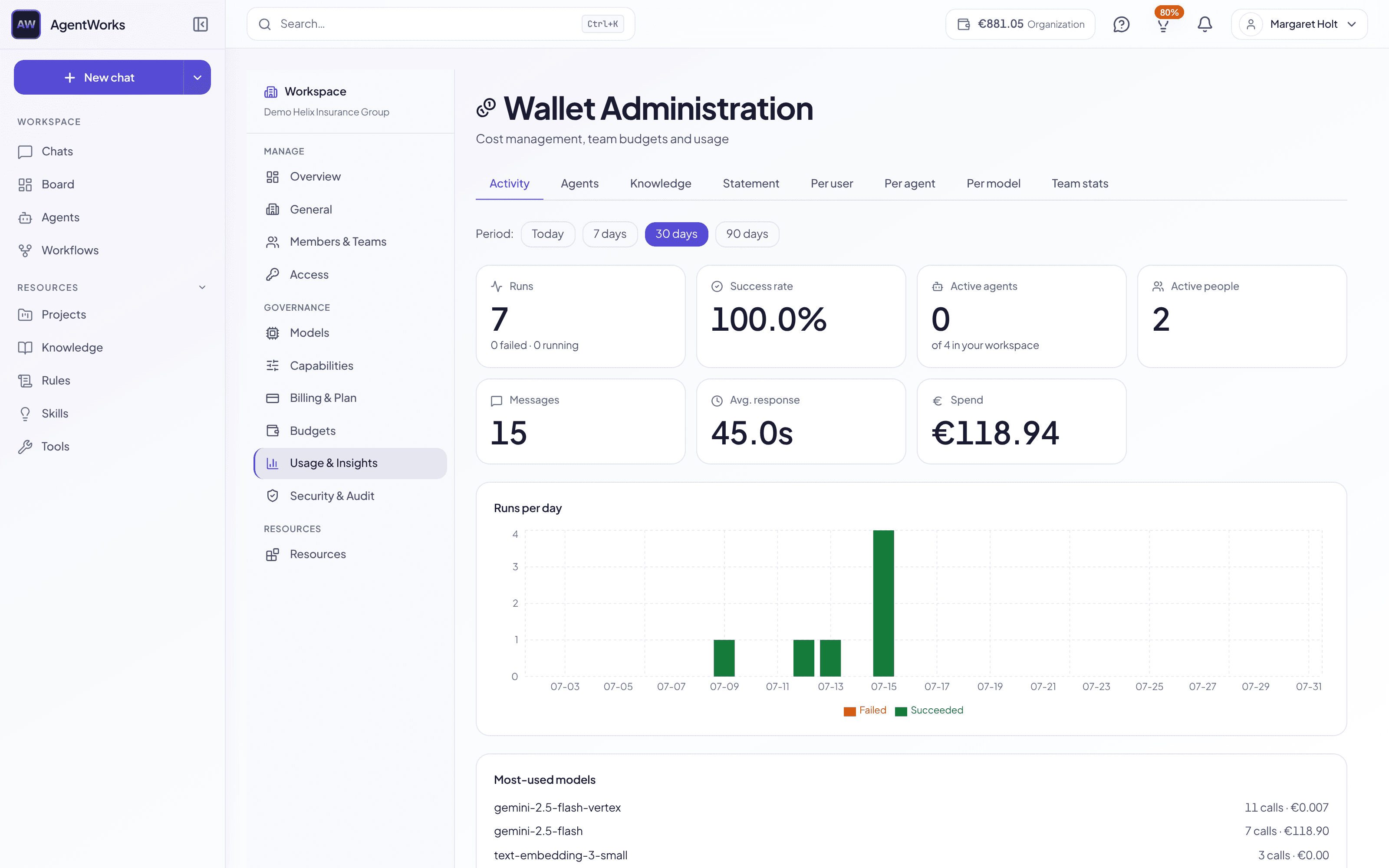Click the text-embedding-3-small model row
This screenshot has height=868, width=1389.
coord(911,855)
